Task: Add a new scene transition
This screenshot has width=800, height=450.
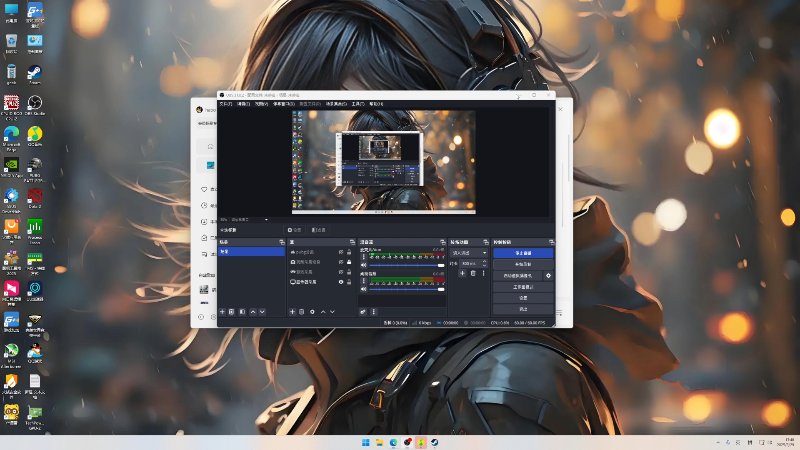Action: (462, 273)
